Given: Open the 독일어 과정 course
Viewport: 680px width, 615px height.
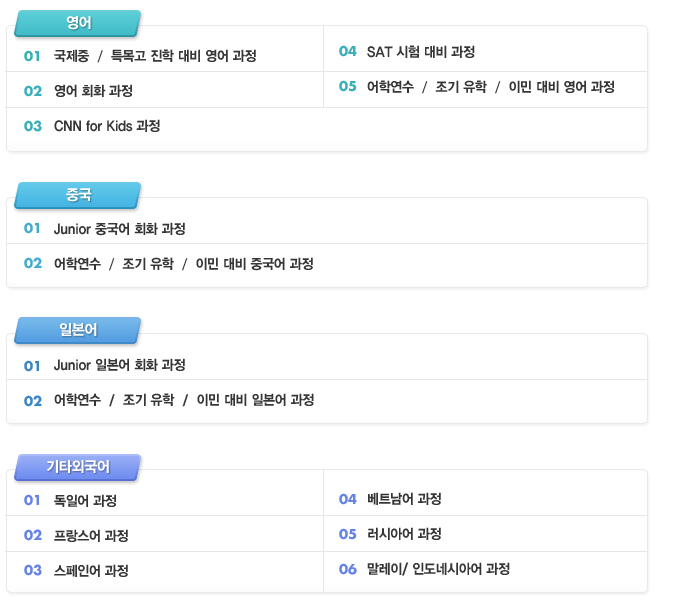Looking at the screenshot, I should tap(85, 501).
